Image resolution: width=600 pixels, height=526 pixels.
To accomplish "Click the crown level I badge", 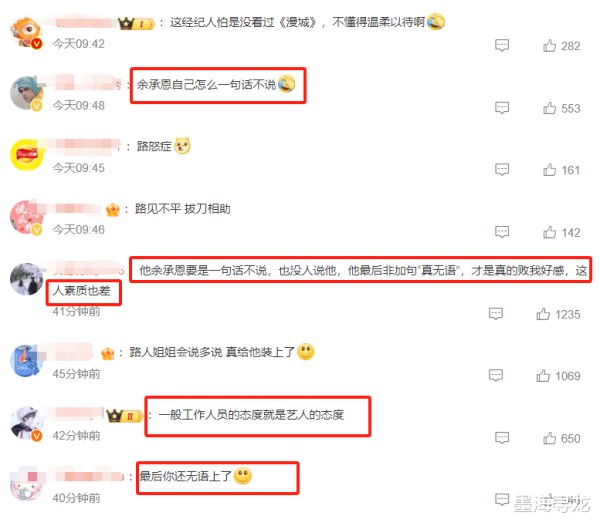I will click(x=136, y=24).
